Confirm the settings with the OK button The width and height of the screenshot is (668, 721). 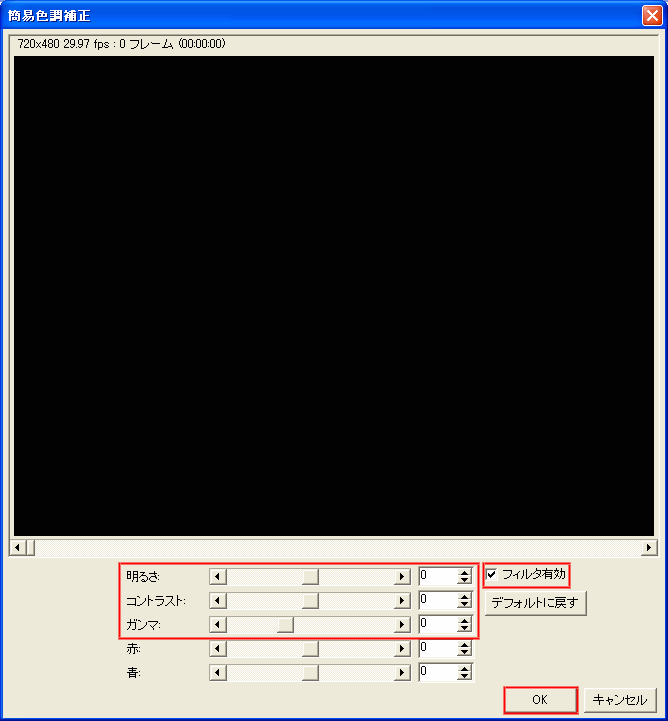click(540, 699)
